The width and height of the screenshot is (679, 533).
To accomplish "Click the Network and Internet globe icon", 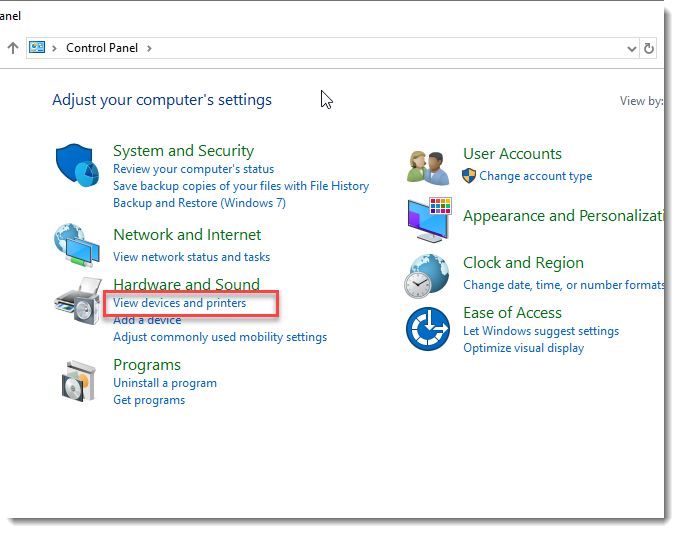I will pos(76,244).
